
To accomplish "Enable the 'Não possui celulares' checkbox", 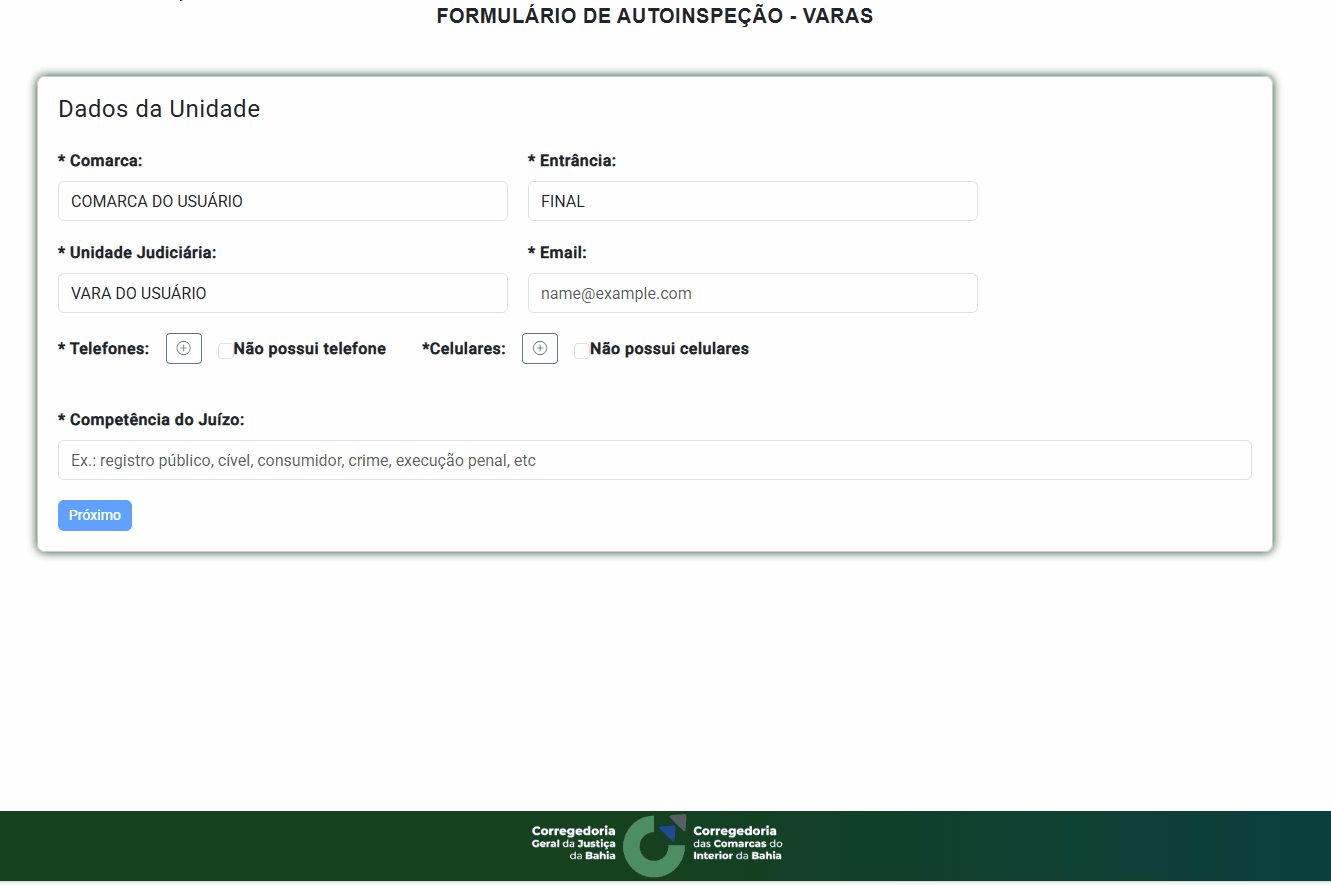I will (582, 350).
